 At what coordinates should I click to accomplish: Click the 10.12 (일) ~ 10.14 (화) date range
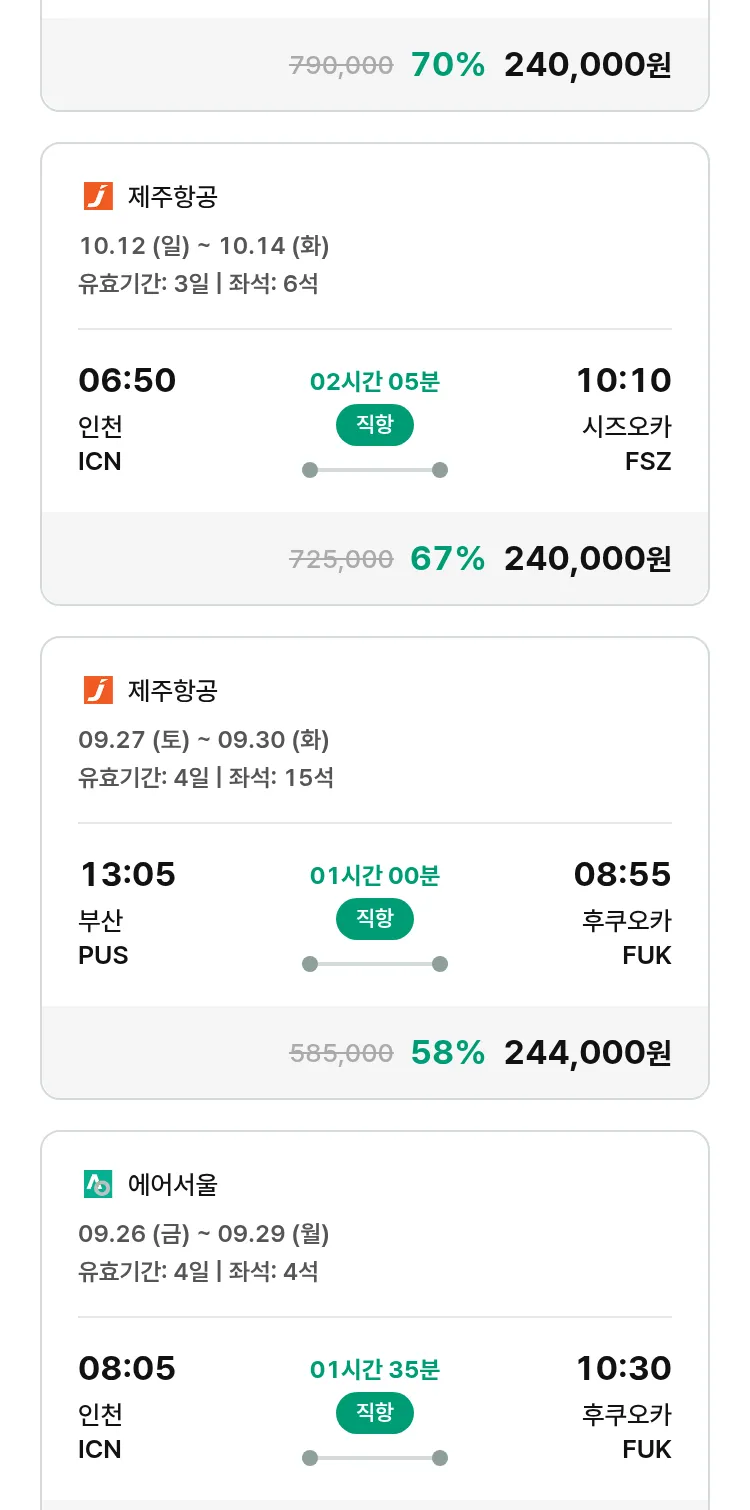tap(204, 246)
